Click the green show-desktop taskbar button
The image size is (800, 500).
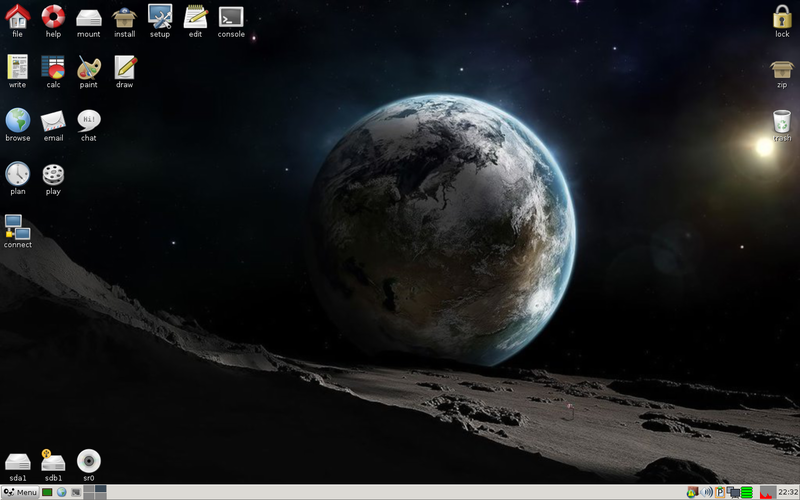(x=47, y=492)
